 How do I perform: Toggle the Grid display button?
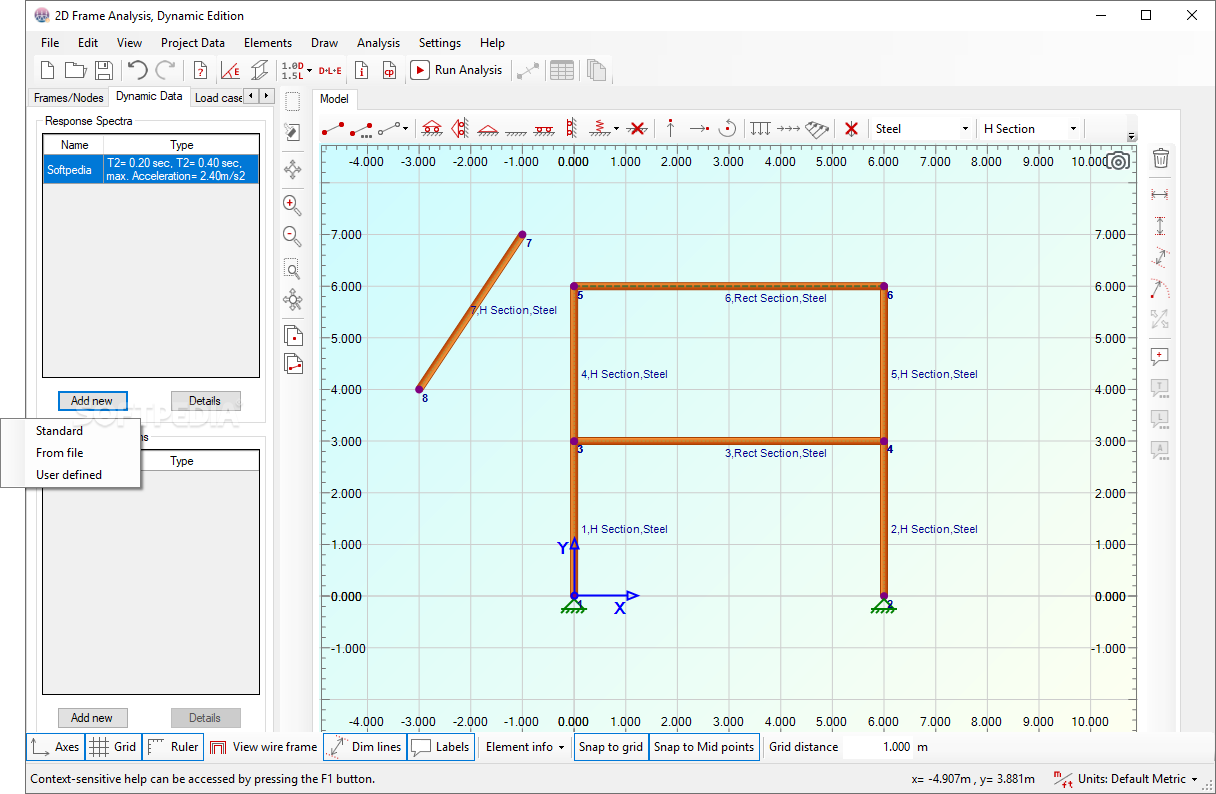[113, 747]
